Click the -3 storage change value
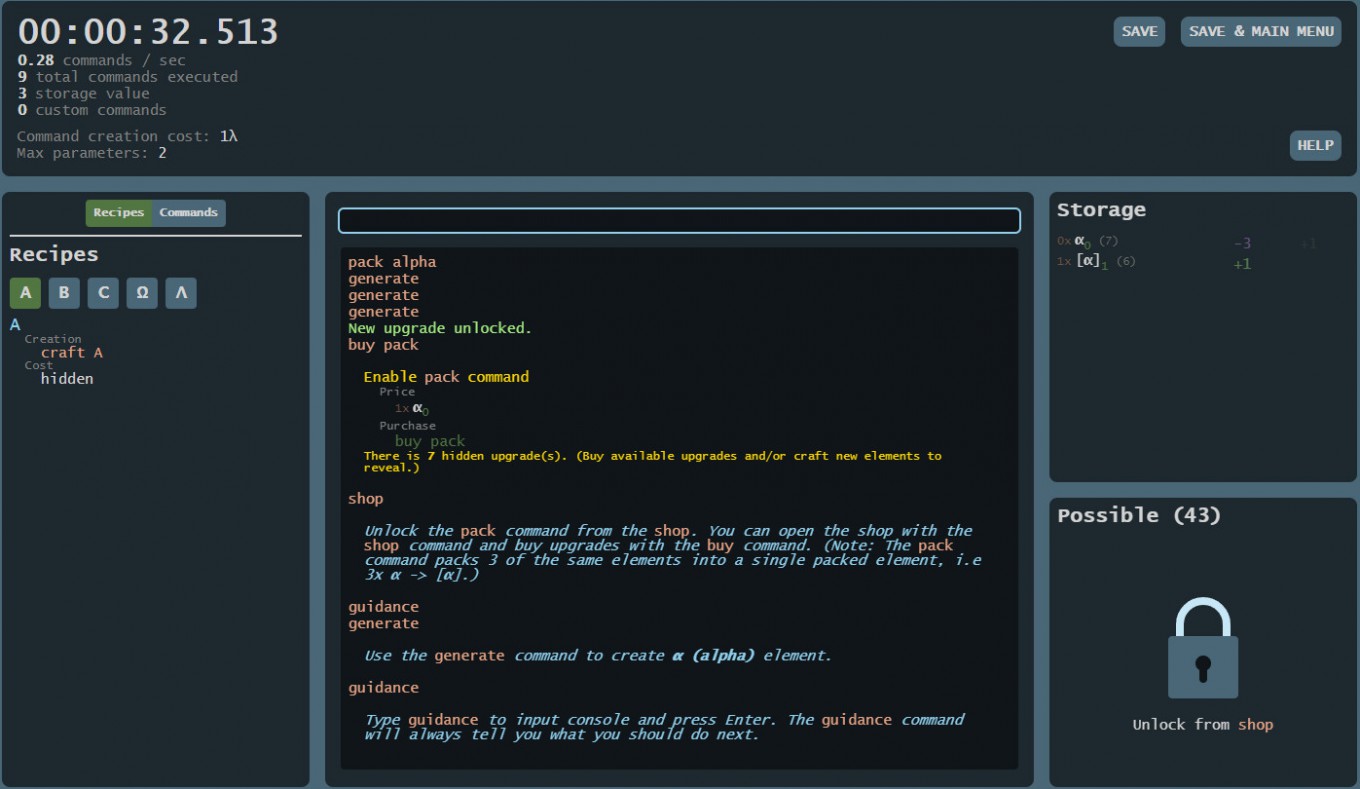 [x=1242, y=243]
